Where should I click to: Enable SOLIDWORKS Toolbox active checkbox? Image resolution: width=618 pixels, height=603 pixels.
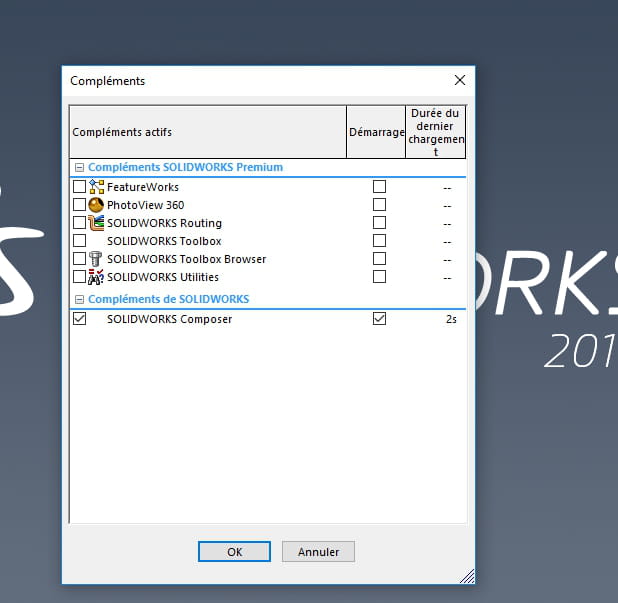pos(80,240)
